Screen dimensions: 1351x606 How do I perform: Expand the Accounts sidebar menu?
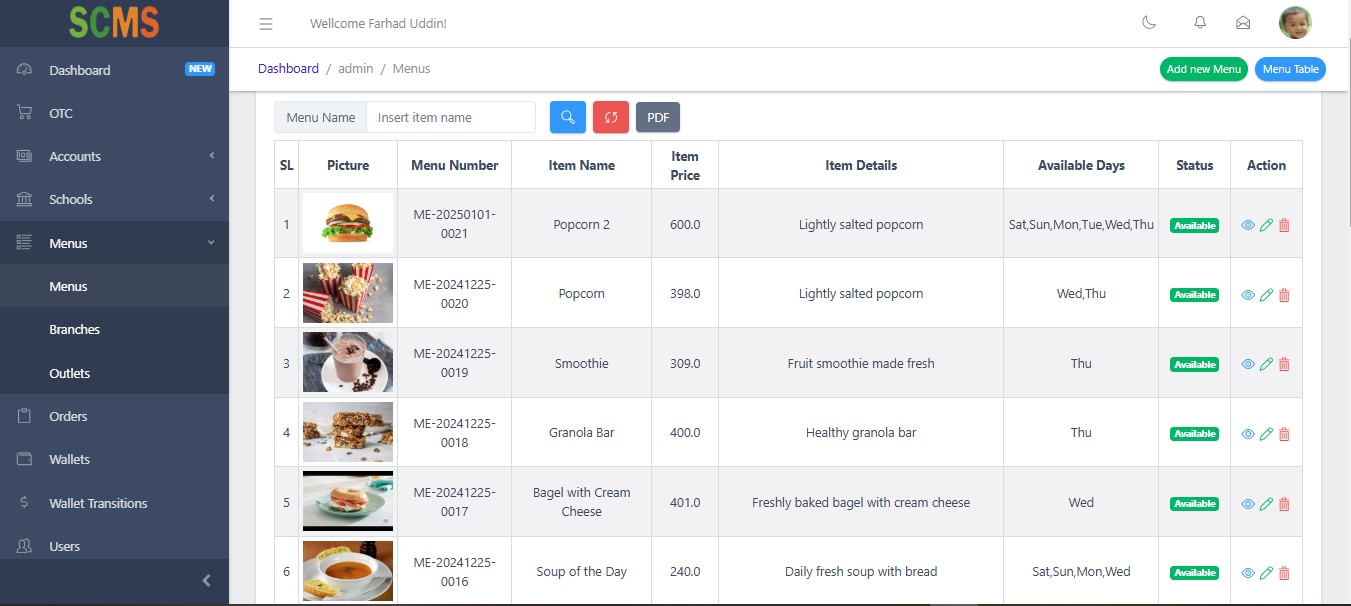pyautogui.click(x=114, y=156)
